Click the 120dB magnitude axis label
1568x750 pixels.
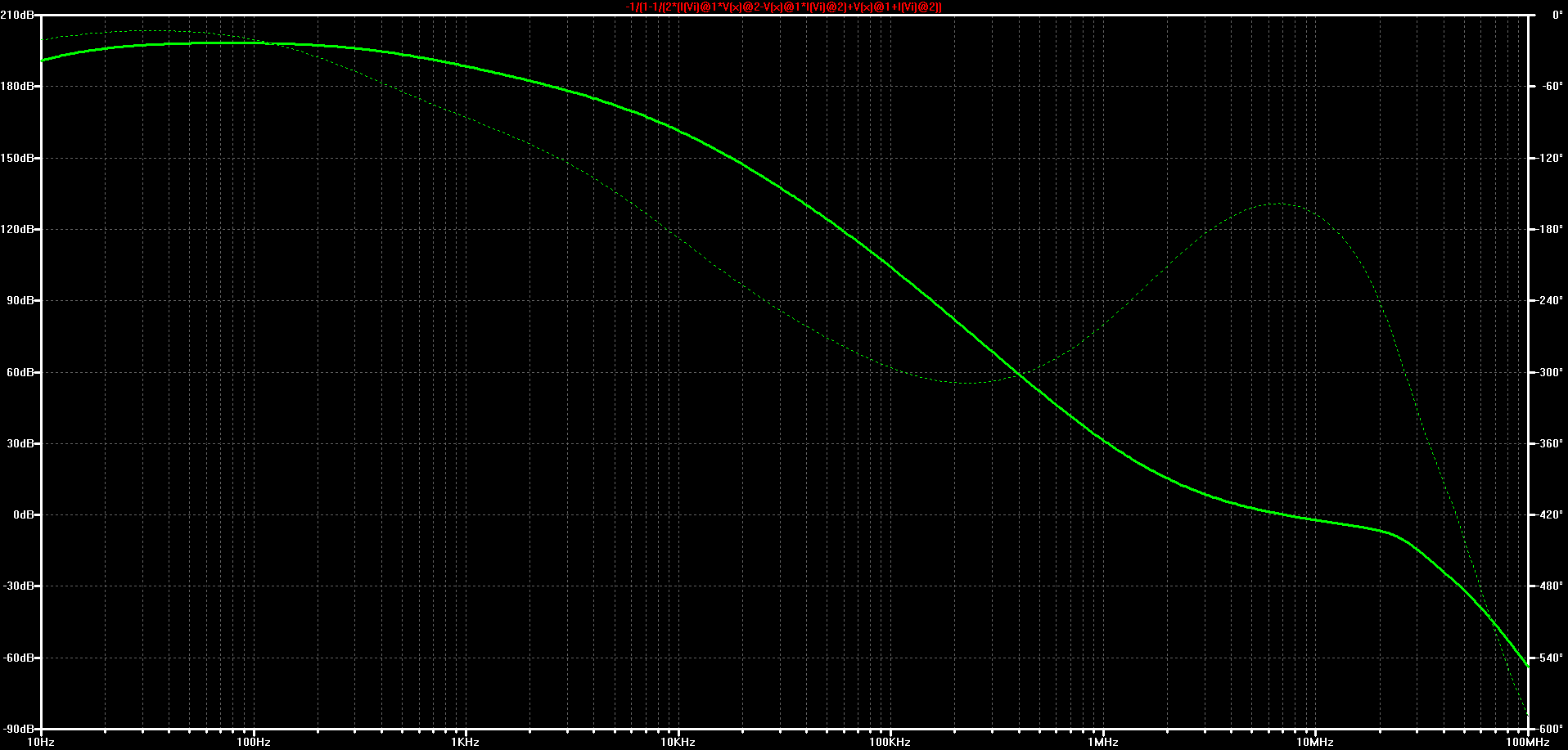[17, 229]
